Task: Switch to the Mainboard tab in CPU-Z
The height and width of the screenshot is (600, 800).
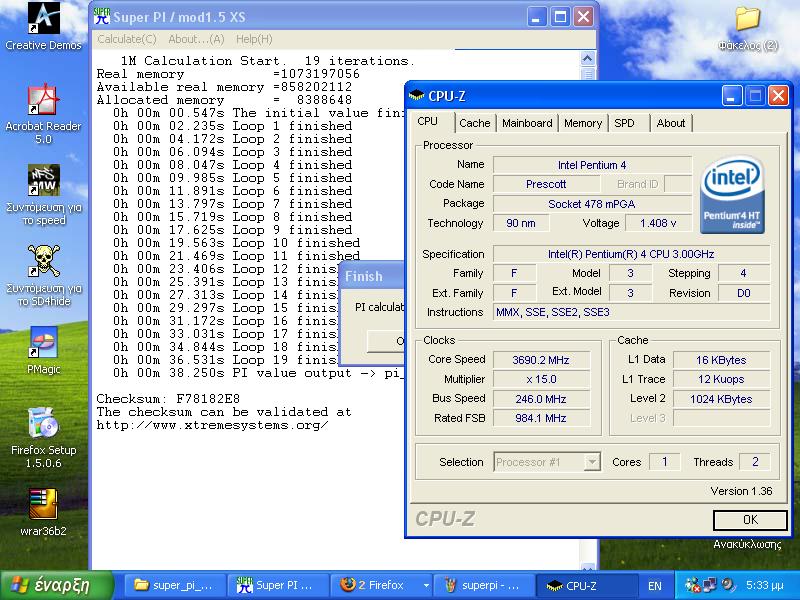Action: tap(527, 123)
